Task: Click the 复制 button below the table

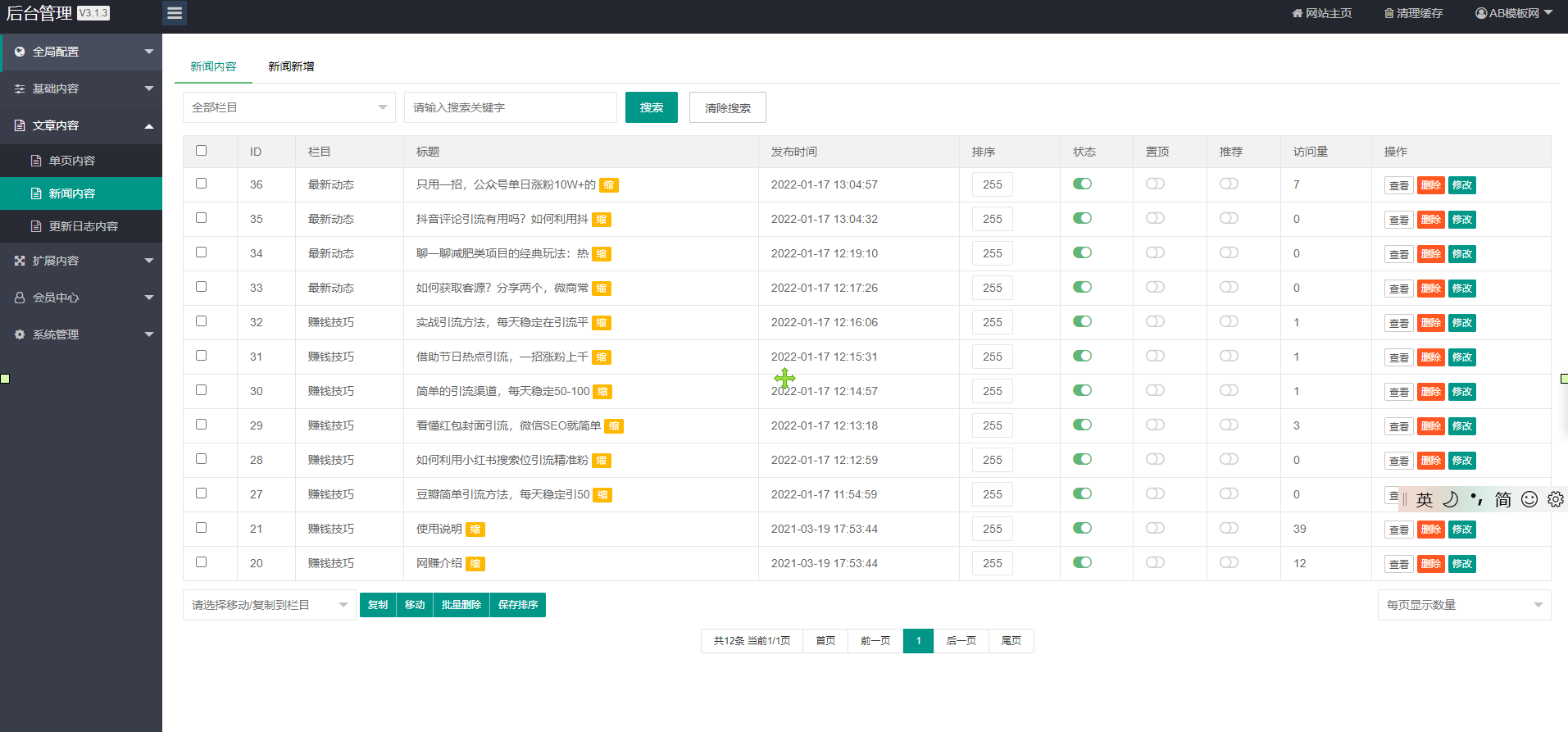Action: point(378,605)
